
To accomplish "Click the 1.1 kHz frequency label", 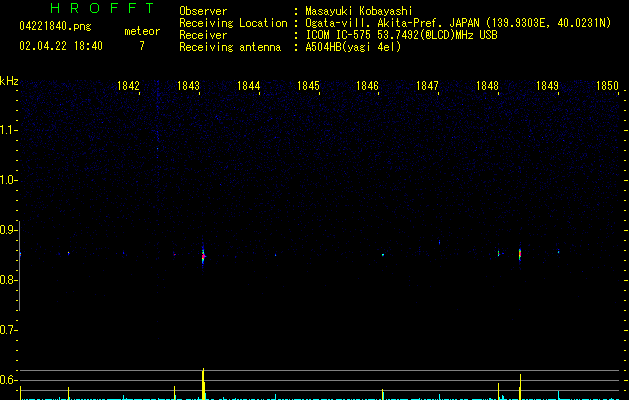I will click(7, 130).
